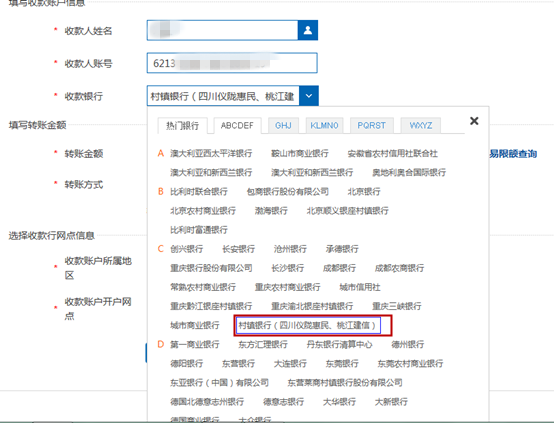
Task: Select 重庆三峡银行 entry
Action: pos(396,306)
